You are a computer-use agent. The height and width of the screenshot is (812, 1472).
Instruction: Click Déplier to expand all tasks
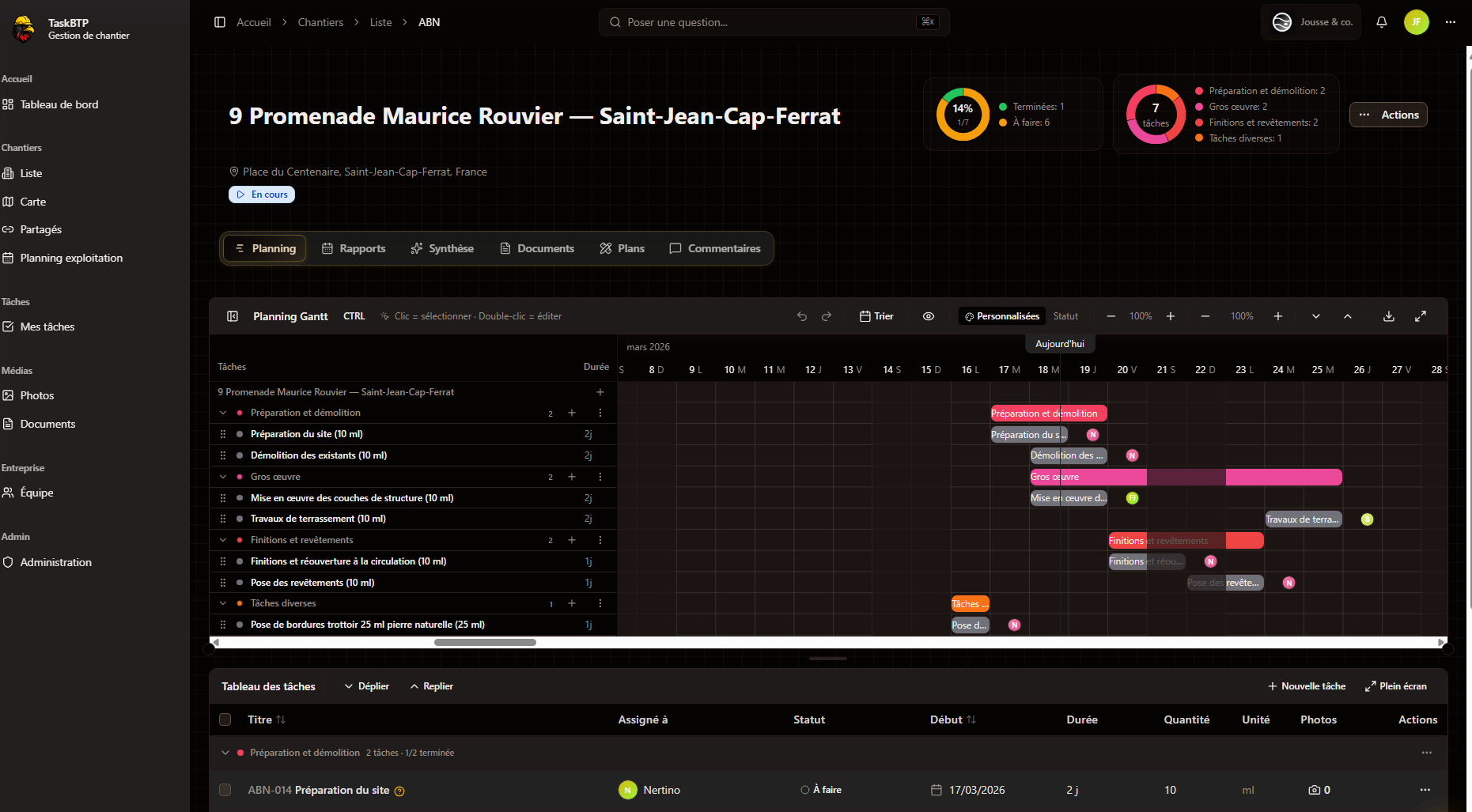[367, 686]
